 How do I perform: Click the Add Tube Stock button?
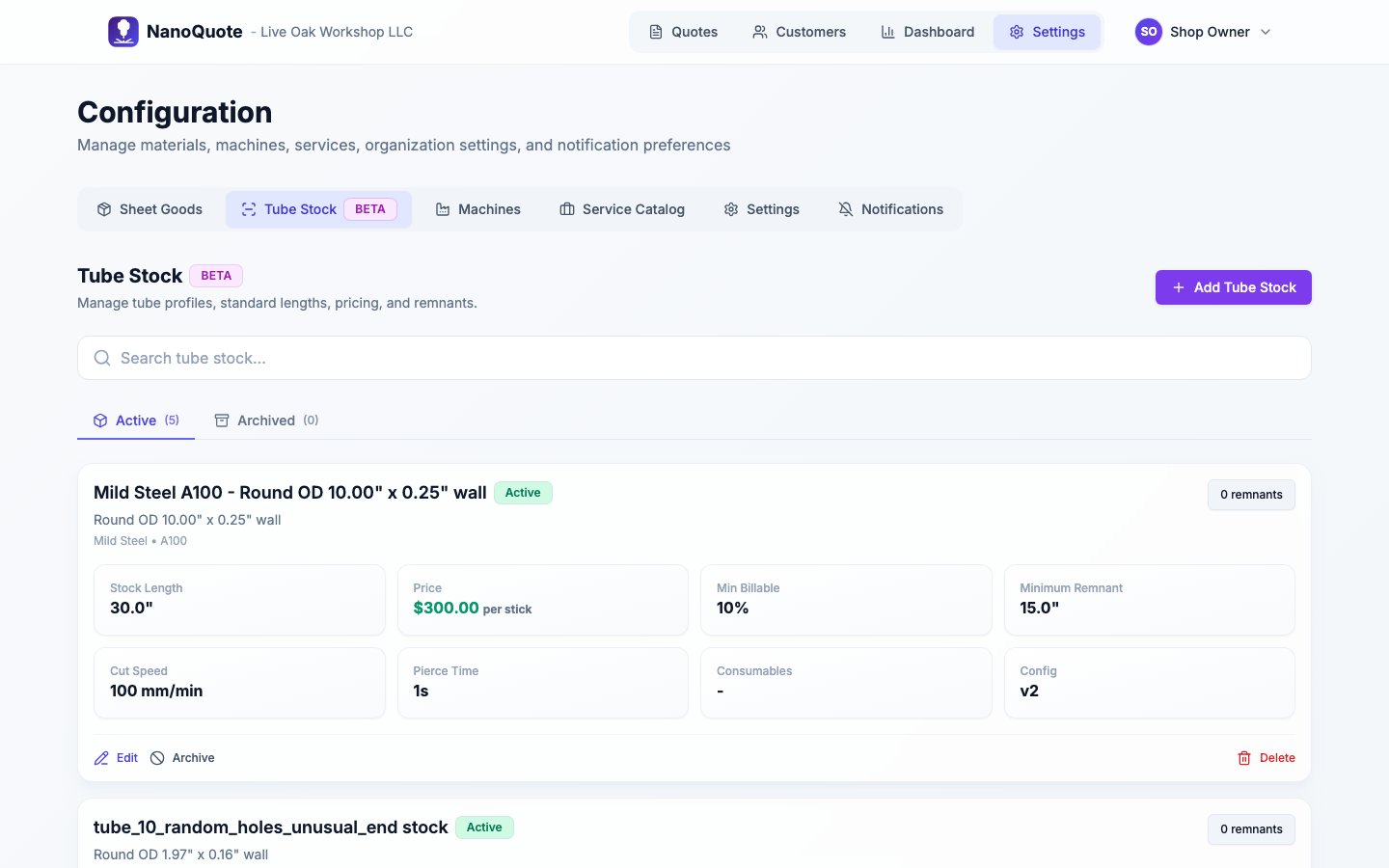1234,287
